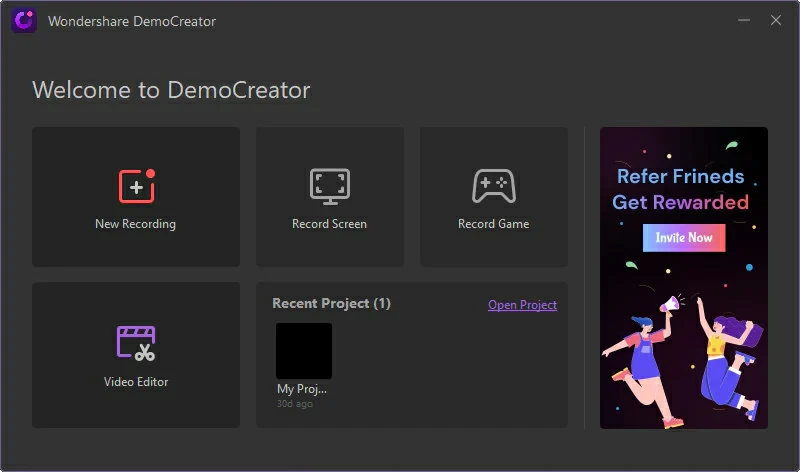The width and height of the screenshot is (800, 472).
Task: Open the My Proj... recent project thumbnail
Action: coord(304,351)
